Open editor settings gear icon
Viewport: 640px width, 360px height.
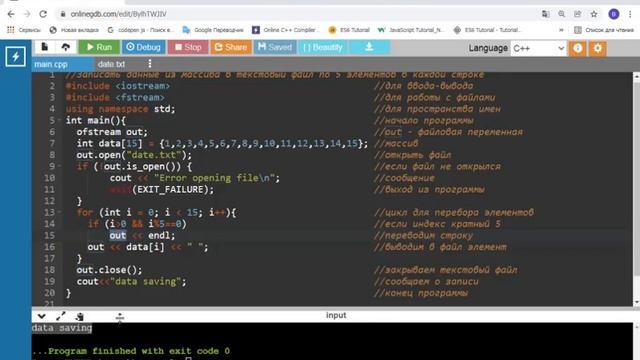click(598, 48)
